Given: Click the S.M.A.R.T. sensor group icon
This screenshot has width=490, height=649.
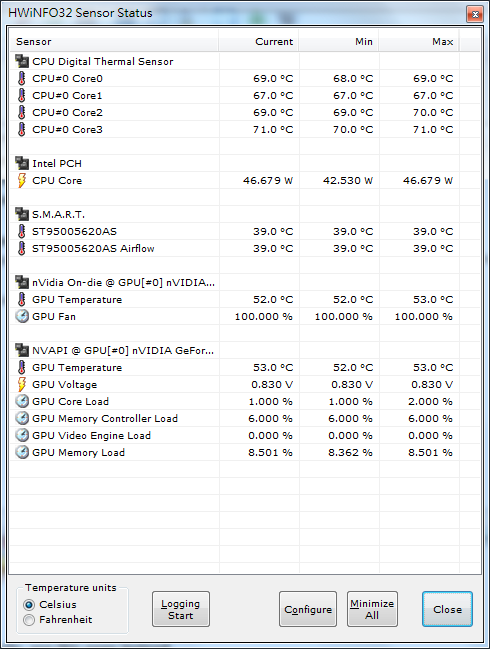Looking at the screenshot, I should point(22,214).
